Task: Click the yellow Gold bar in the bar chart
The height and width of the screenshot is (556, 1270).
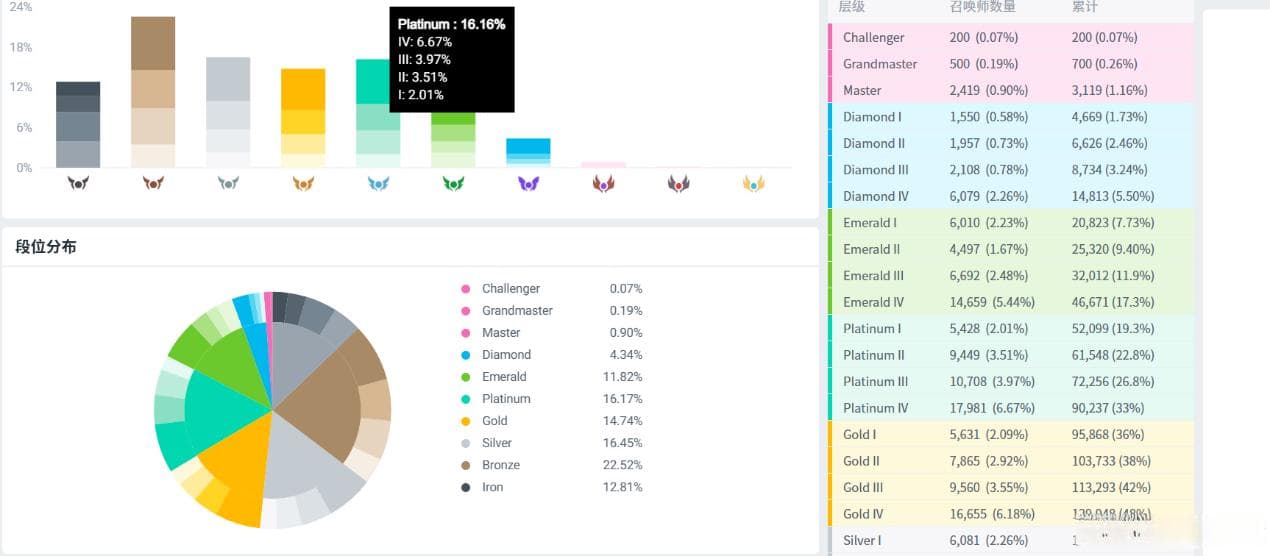Action: [x=303, y=118]
